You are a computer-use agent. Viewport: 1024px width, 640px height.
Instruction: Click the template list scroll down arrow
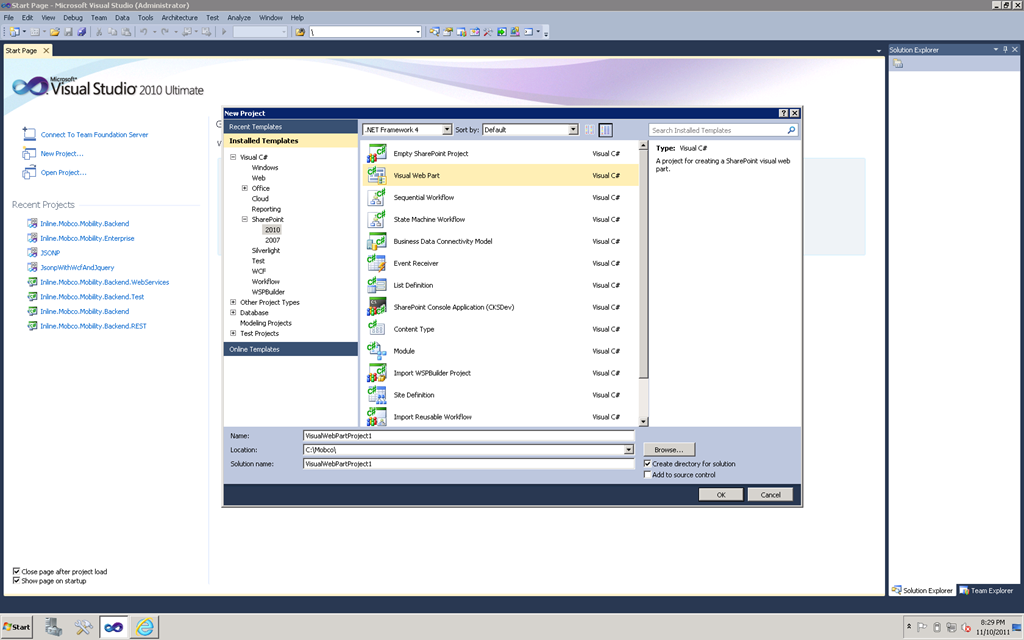643,422
